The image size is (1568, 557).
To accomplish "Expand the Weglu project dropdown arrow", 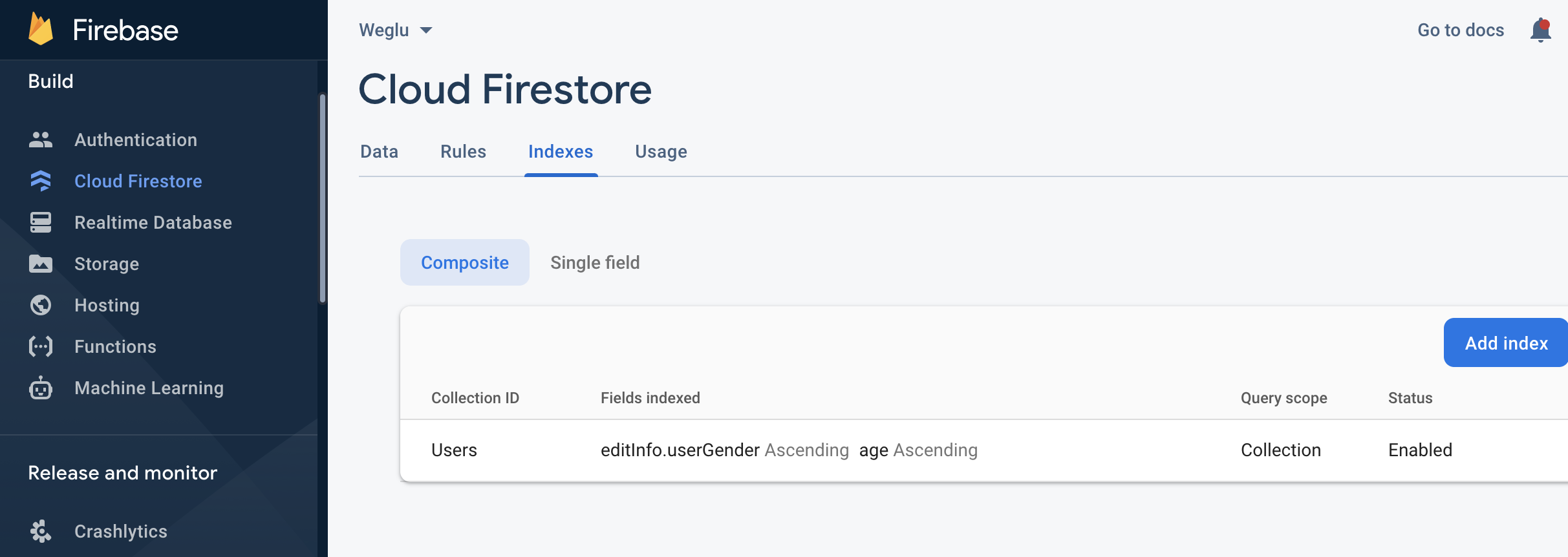I will (426, 30).
